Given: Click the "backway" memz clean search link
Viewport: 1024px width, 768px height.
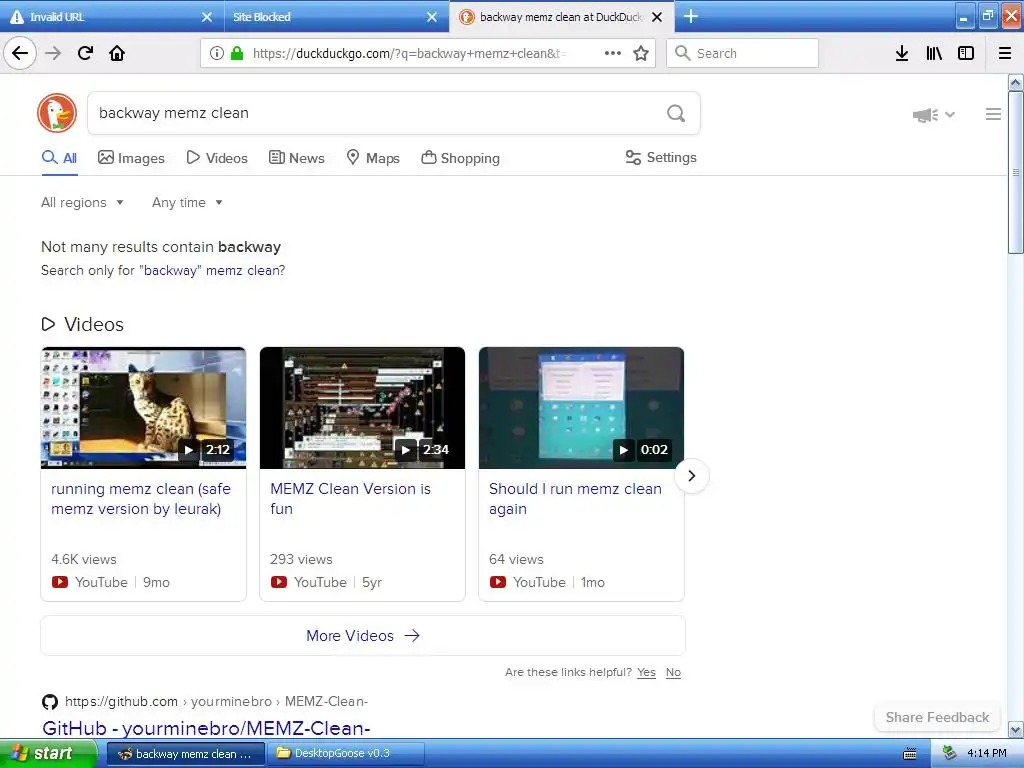Looking at the screenshot, I should point(212,270).
